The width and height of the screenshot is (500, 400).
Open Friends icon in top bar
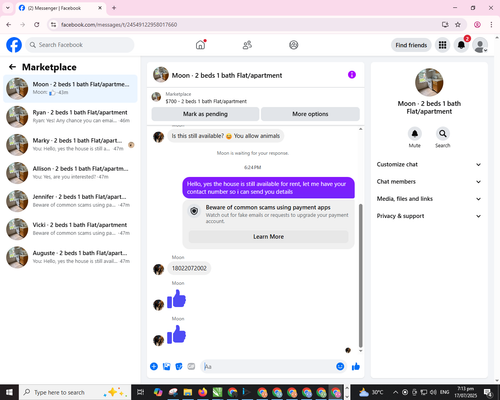[247, 45]
